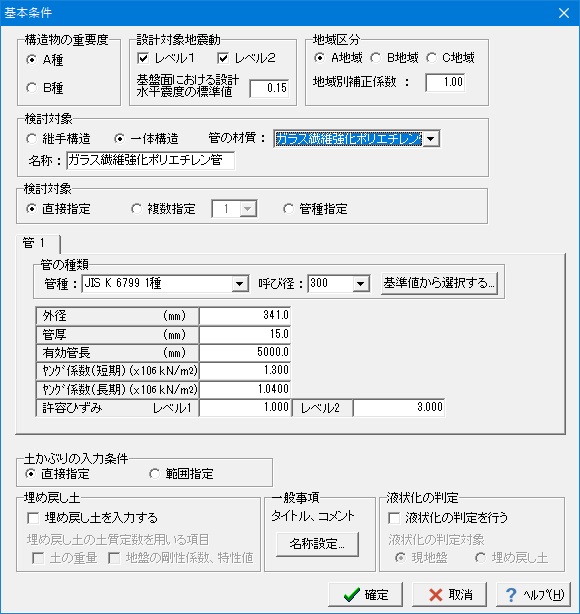Viewport: 580px width, 614px height.
Task: Click 基準値から選択する button
Action: (x=439, y=283)
